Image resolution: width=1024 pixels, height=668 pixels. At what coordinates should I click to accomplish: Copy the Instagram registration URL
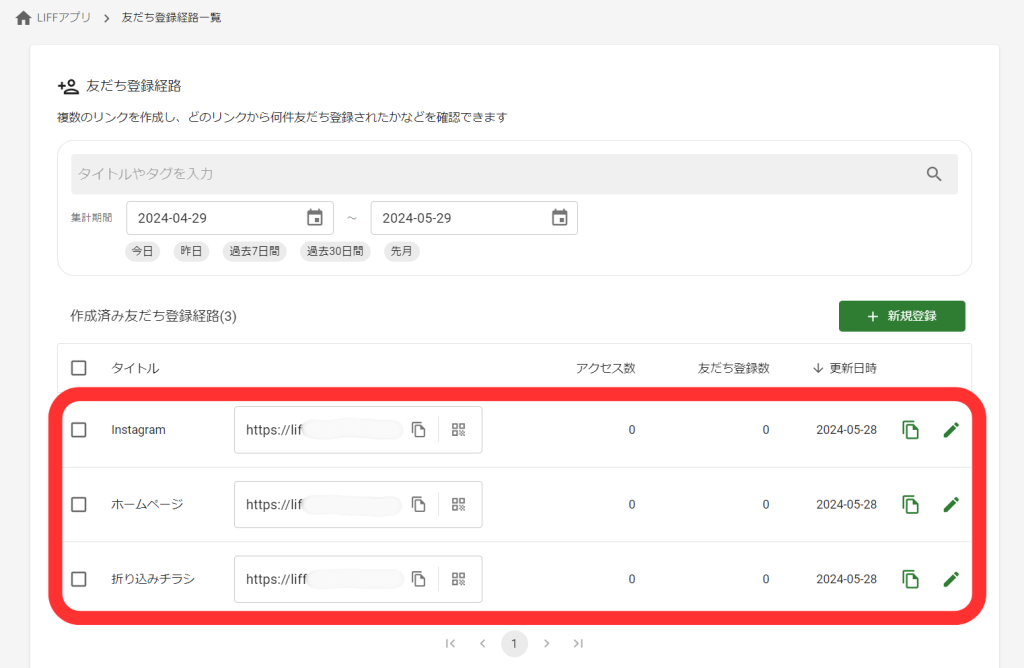pyautogui.click(x=418, y=429)
